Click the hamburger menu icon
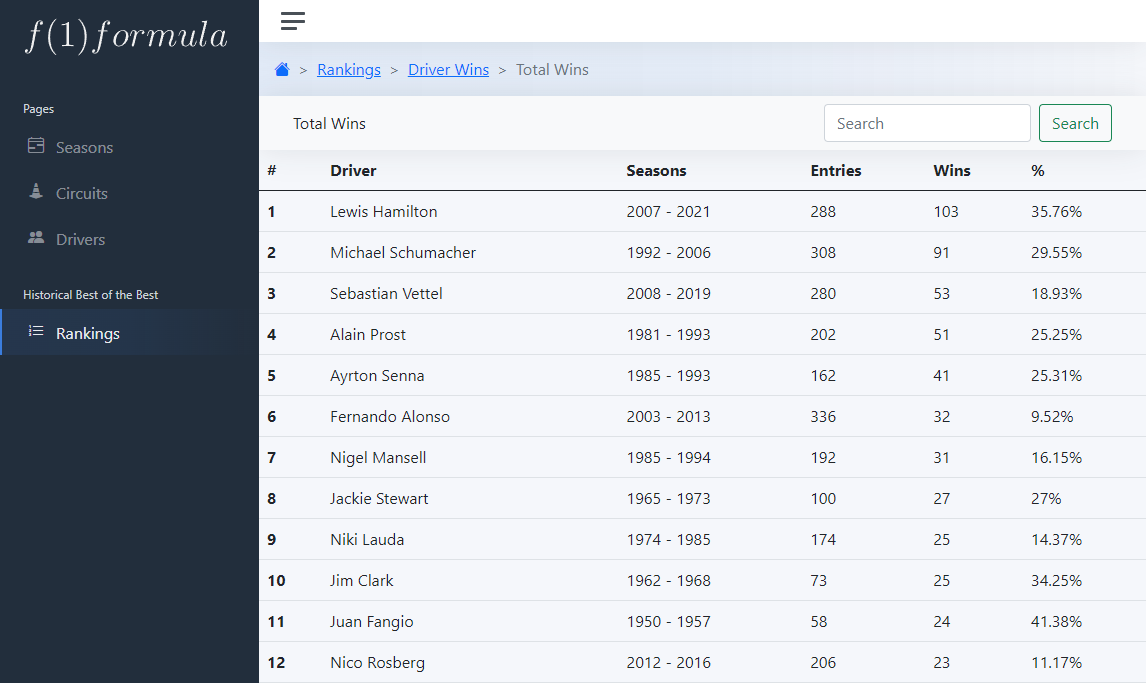The height and width of the screenshot is (683, 1146). (293, 21)
